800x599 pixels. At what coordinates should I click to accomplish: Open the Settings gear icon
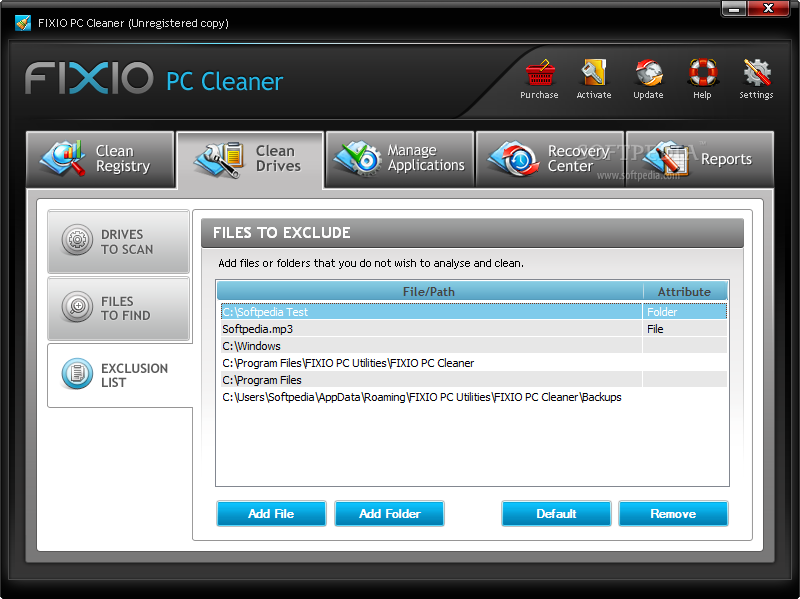(757, 73)
